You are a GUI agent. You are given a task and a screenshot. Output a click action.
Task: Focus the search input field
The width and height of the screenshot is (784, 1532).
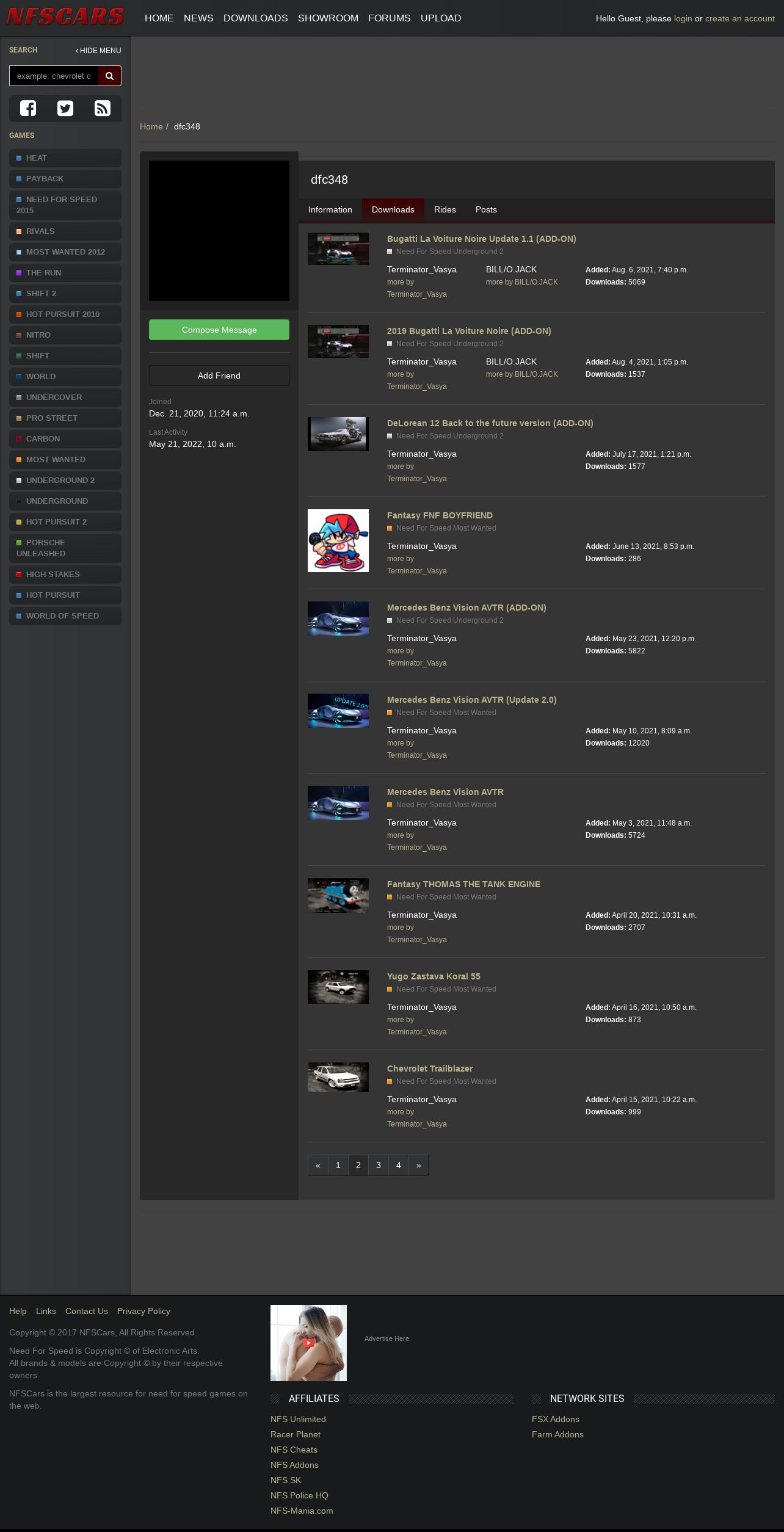(x=54, y=76)
